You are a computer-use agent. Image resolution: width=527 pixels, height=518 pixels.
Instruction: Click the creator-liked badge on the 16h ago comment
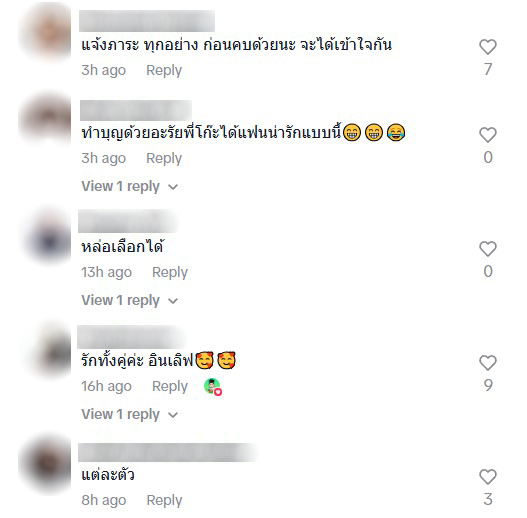213,387
